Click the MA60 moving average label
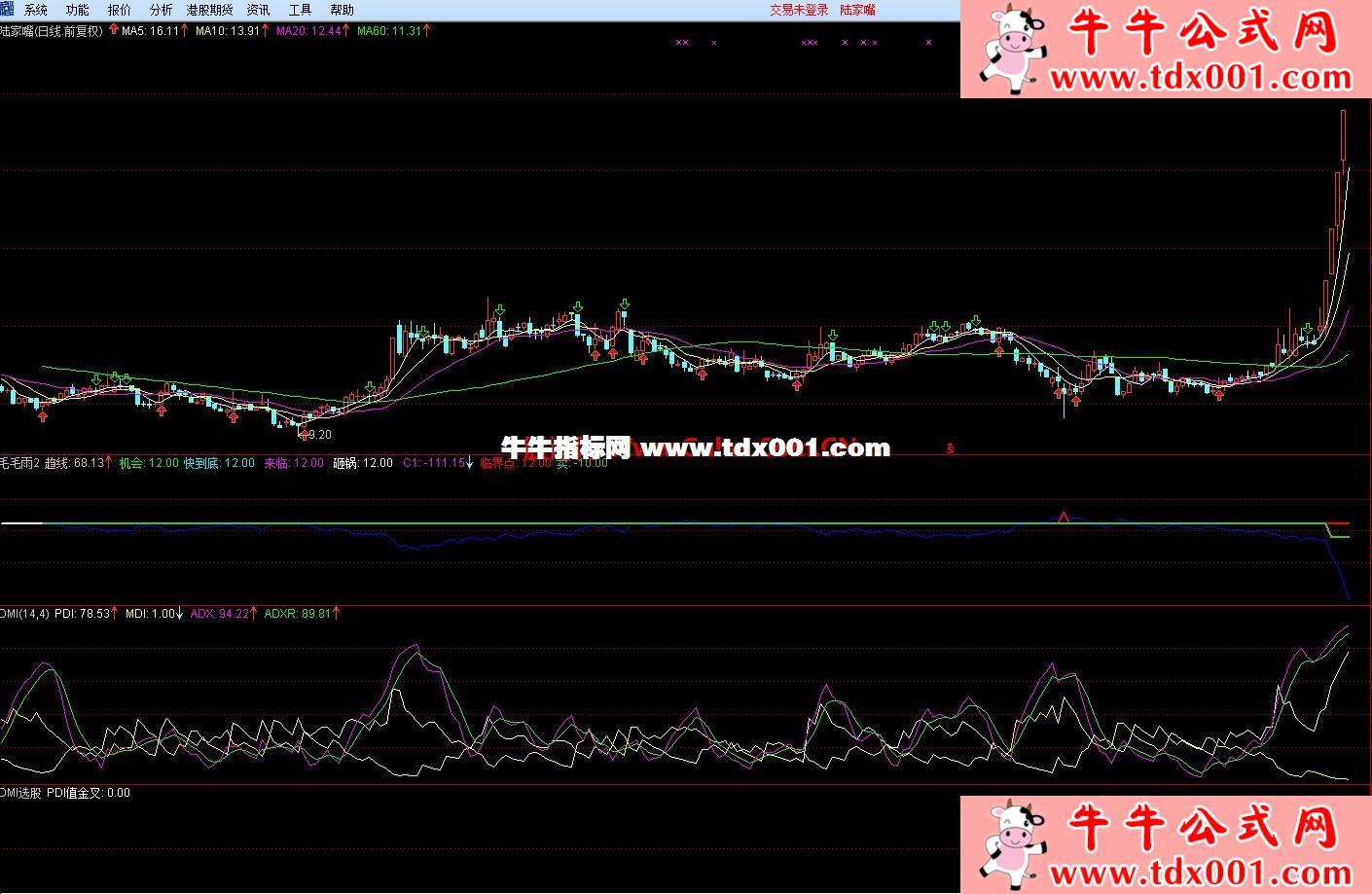The image size is (1372, 894). (x=388, y=31)
